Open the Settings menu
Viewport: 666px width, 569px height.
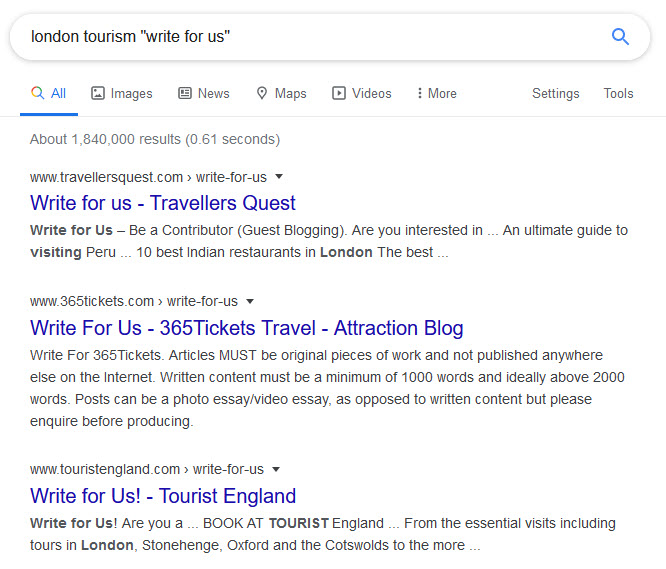tap(556, 93)
